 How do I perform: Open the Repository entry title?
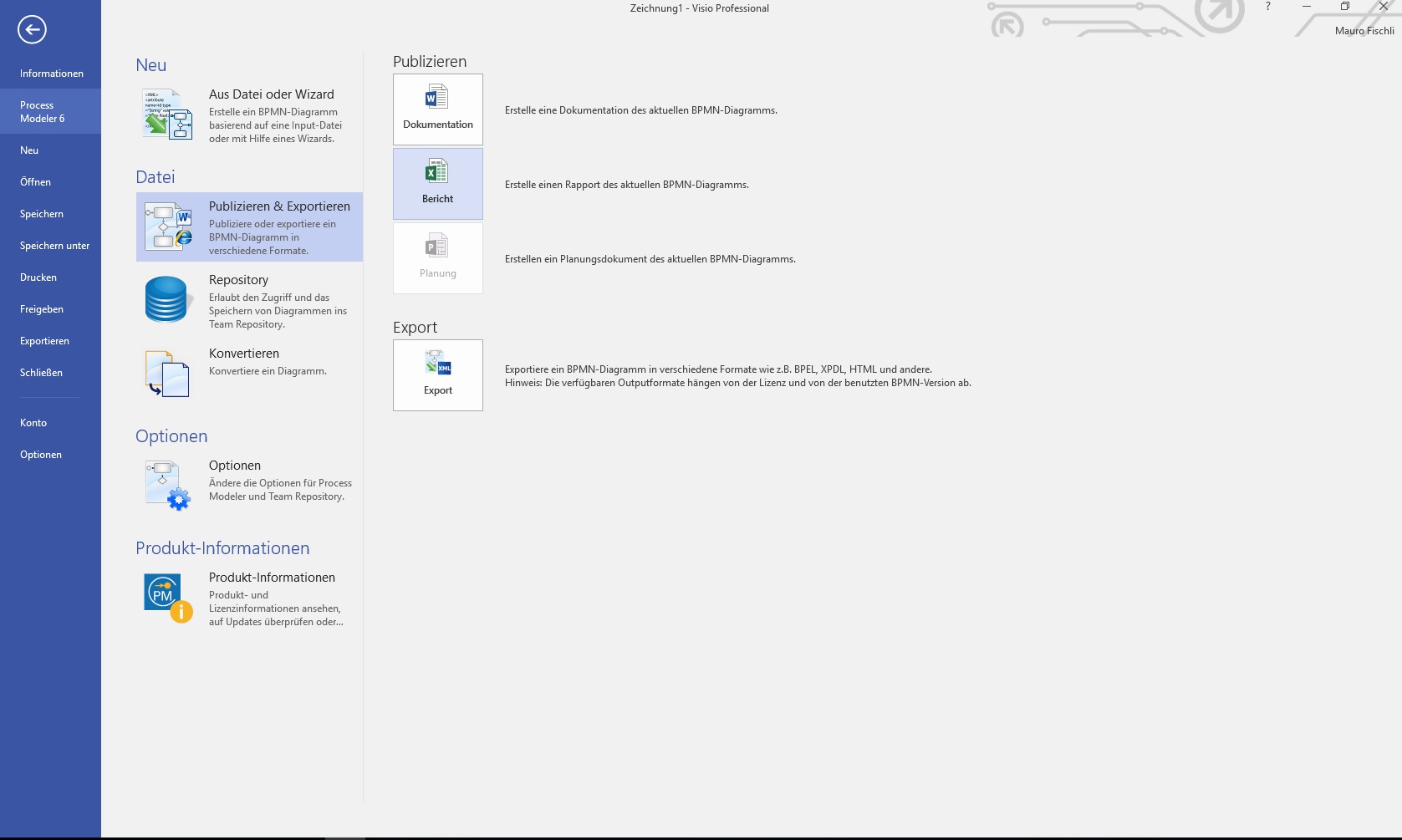click(238, 280)
